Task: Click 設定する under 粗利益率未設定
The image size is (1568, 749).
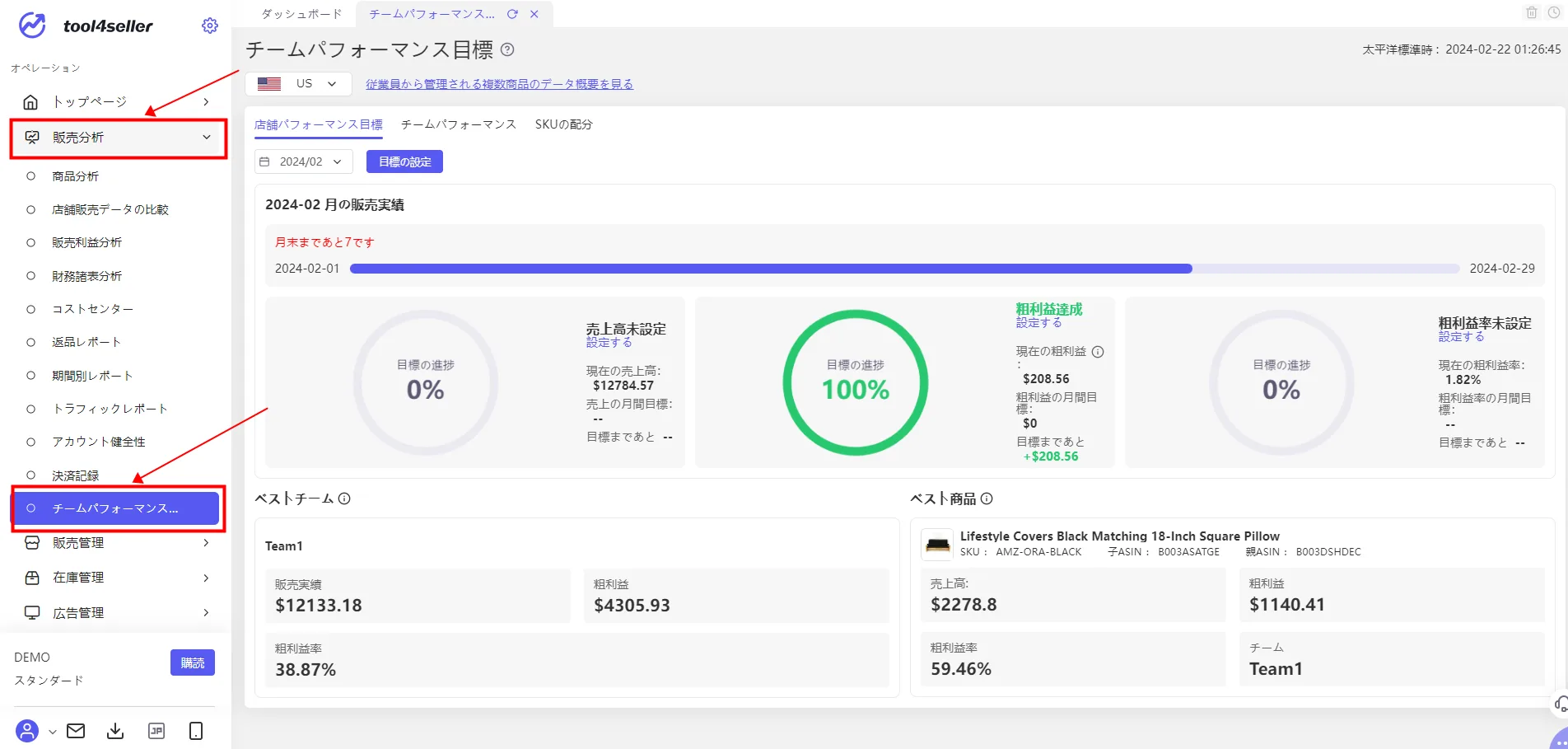Action: (1462, 337)
